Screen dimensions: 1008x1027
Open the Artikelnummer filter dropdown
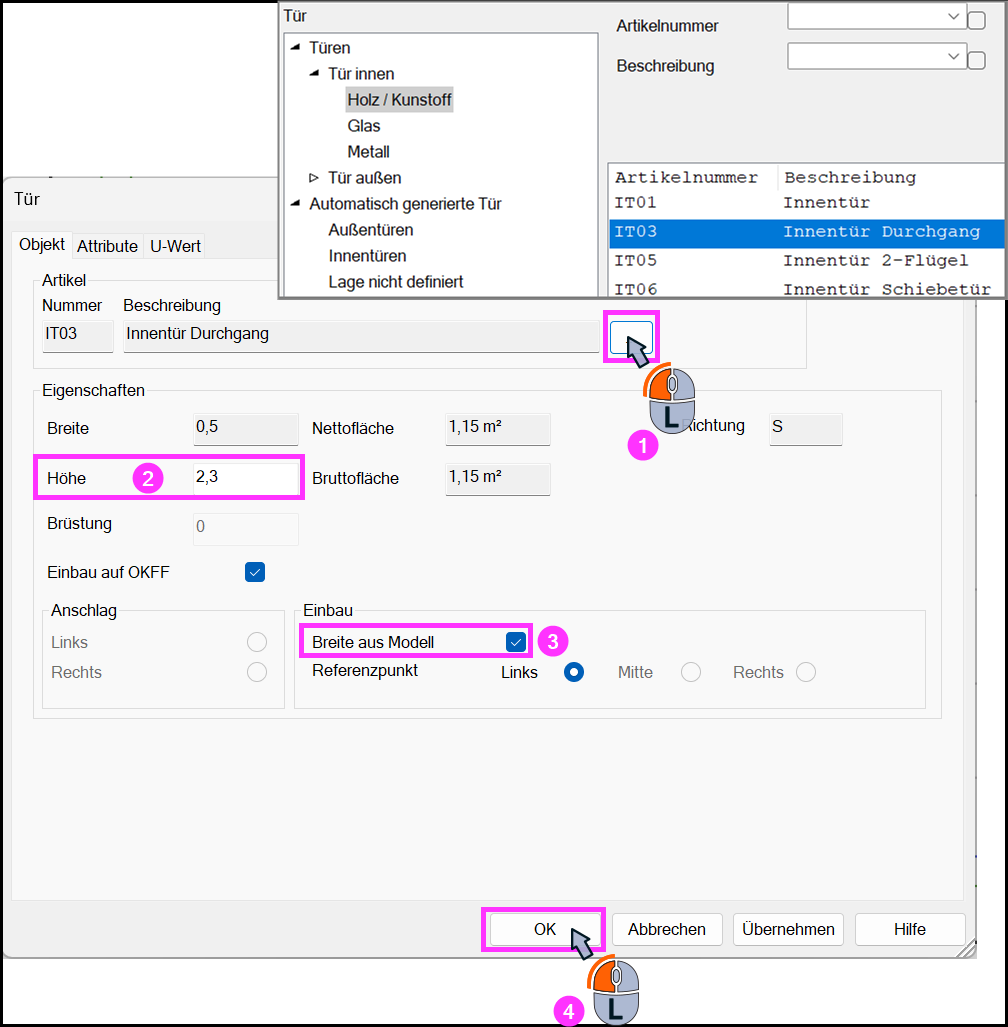tap(876, 17)
